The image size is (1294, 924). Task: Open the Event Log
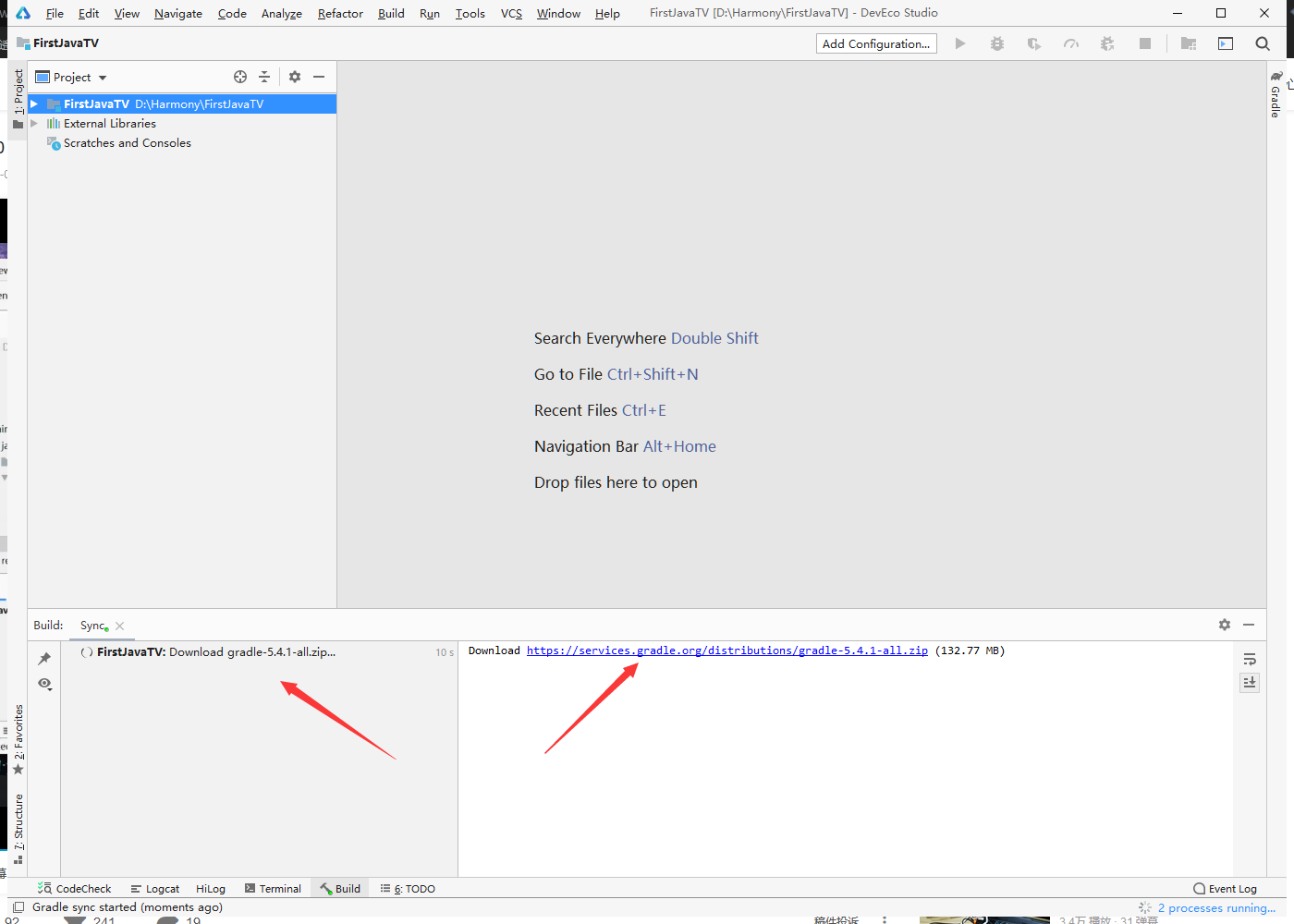coord(1225,888)
